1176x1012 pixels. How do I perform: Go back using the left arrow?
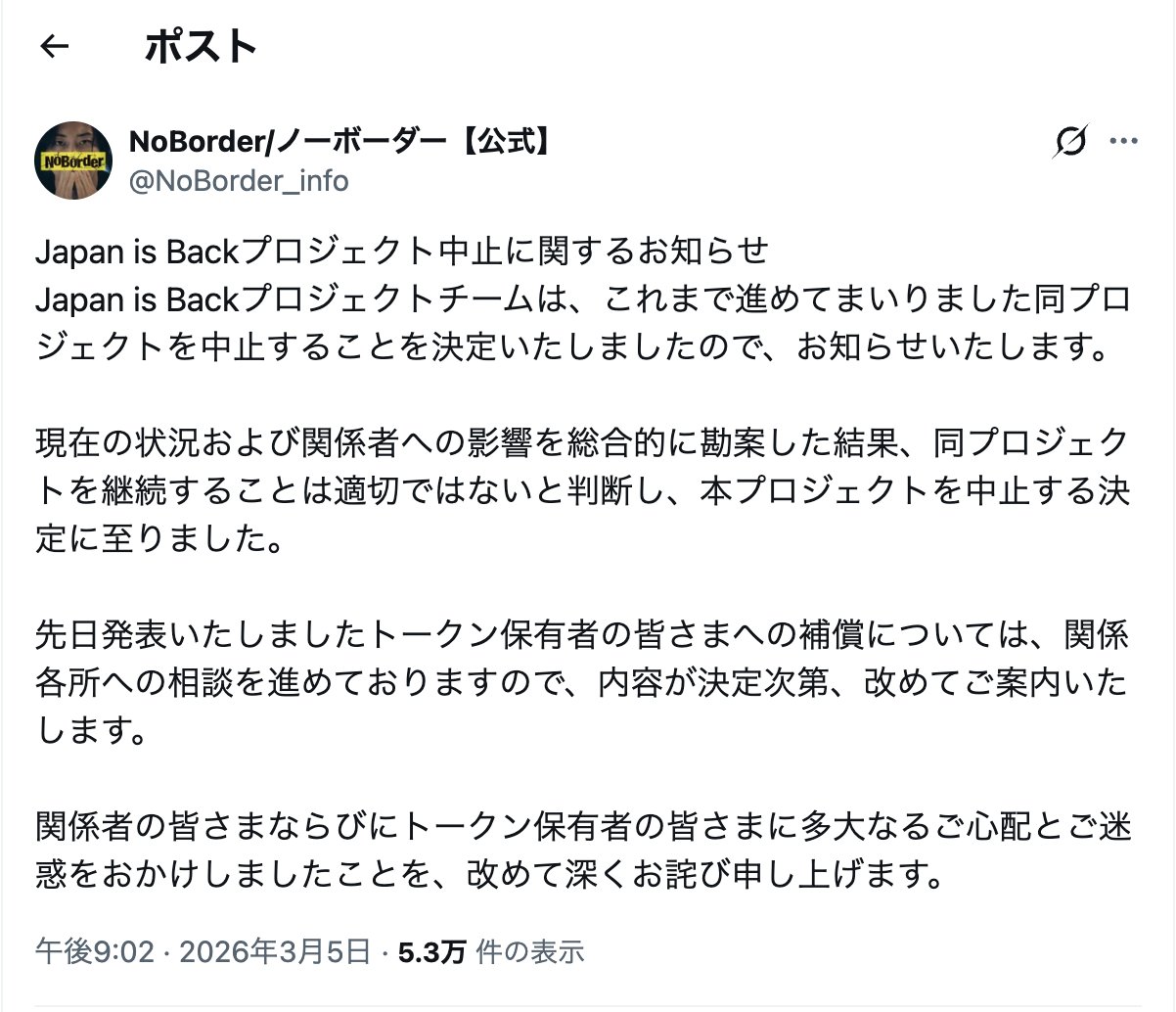point(55,46)
